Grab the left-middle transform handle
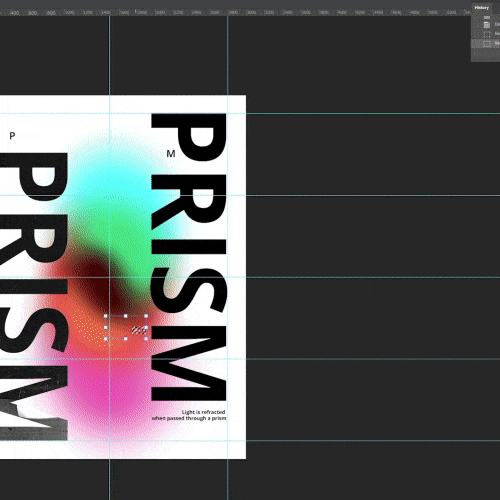The width and height of the screenshot is (500, 500). coord(106,327)
